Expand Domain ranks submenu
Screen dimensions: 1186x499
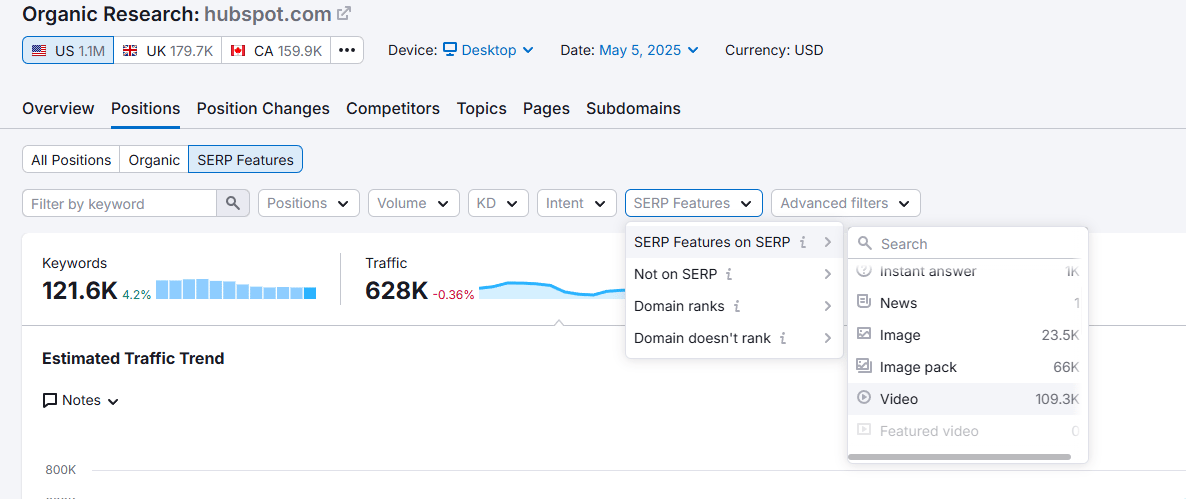734,306
